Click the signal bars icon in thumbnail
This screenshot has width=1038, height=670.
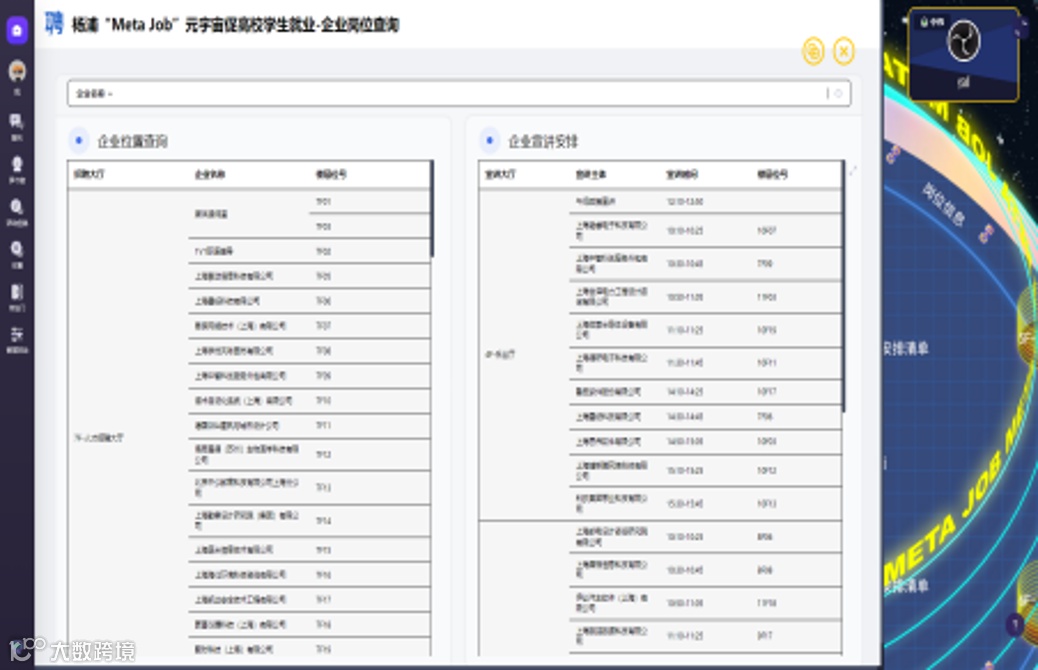point(963,82)
